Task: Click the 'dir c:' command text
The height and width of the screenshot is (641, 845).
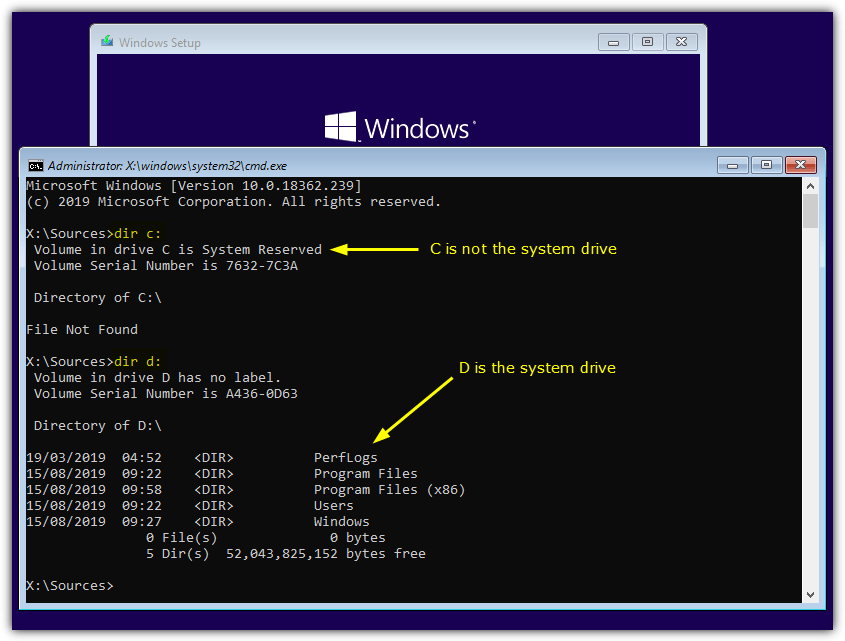Action: [x=137, y=233]
